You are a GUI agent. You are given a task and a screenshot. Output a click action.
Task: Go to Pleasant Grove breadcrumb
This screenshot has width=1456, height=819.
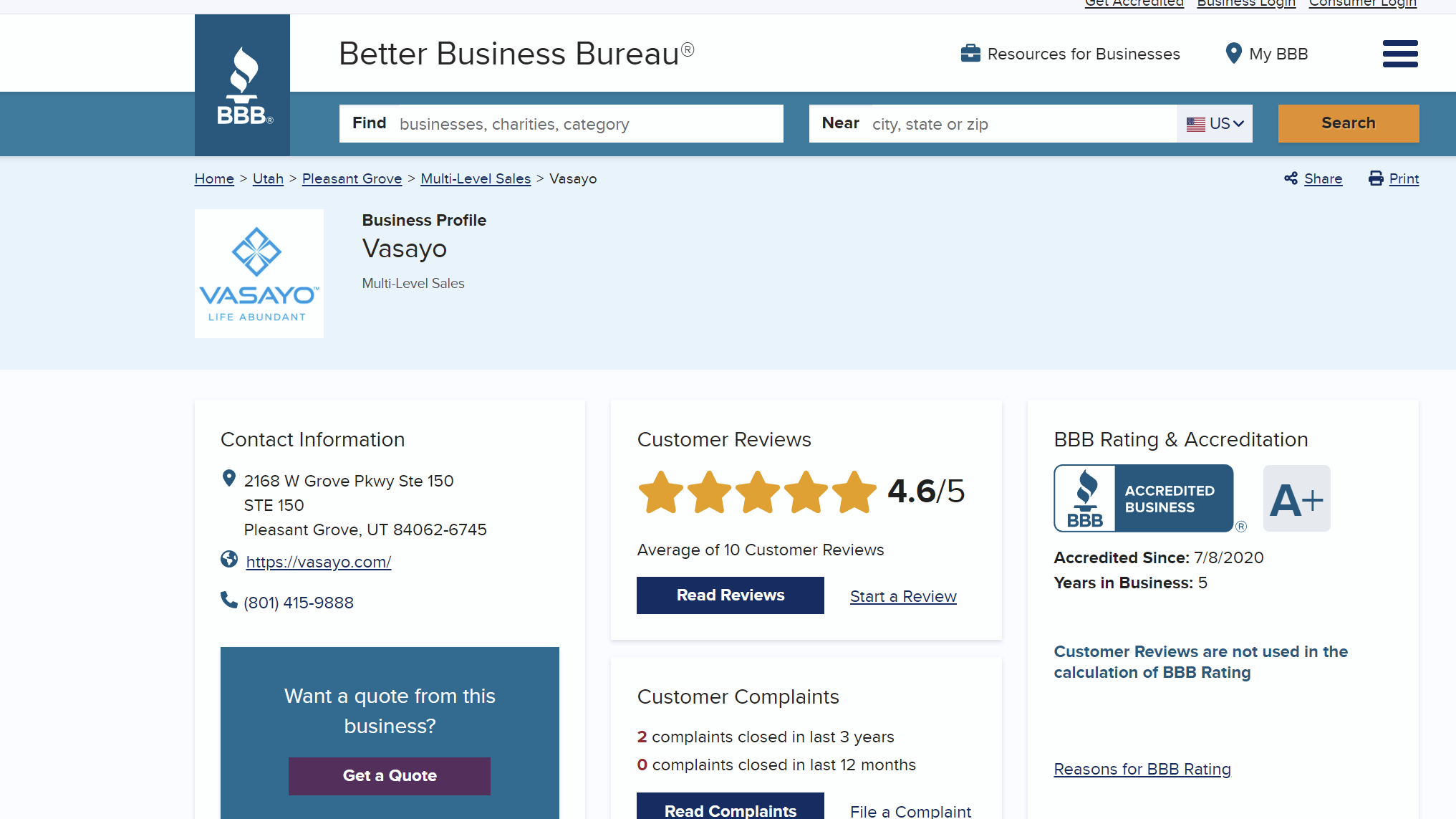[352, 178]
